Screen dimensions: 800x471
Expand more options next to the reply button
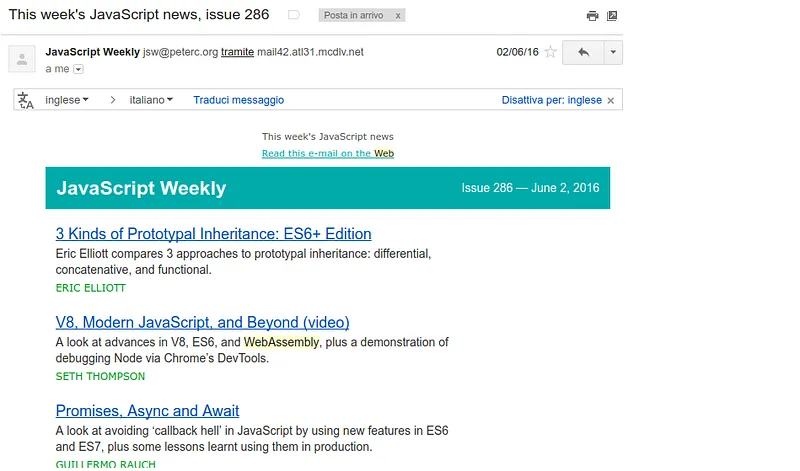pyautogui.click(x=613, y=52)
